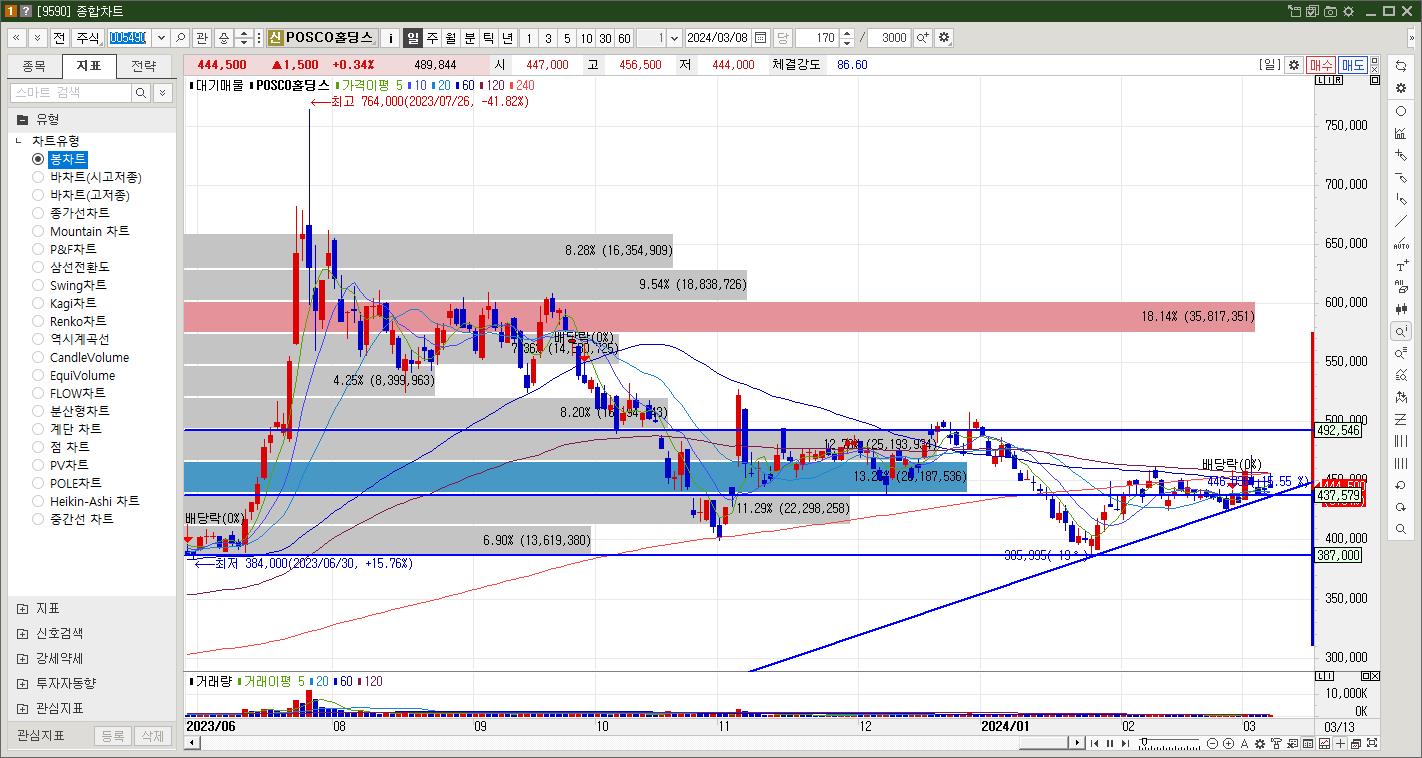The width and height of the screenshot is (1422, 758).
Task: Open the title bar gear settings
Action: click(x=1349, y=11)
